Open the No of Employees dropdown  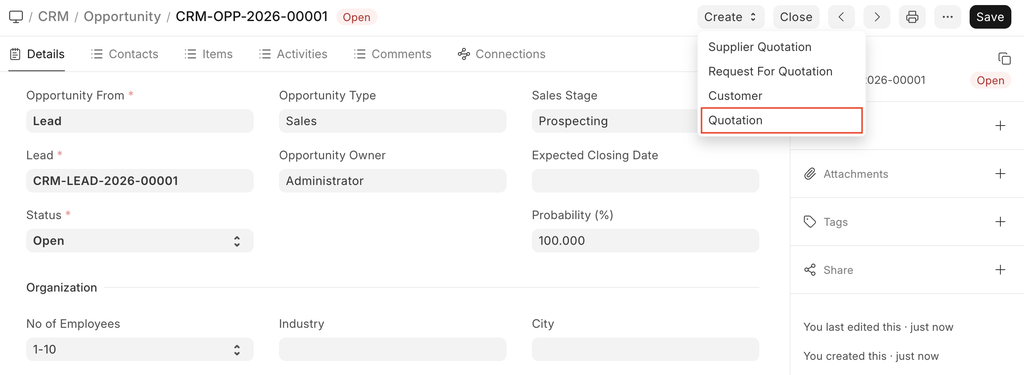(140, 350)
